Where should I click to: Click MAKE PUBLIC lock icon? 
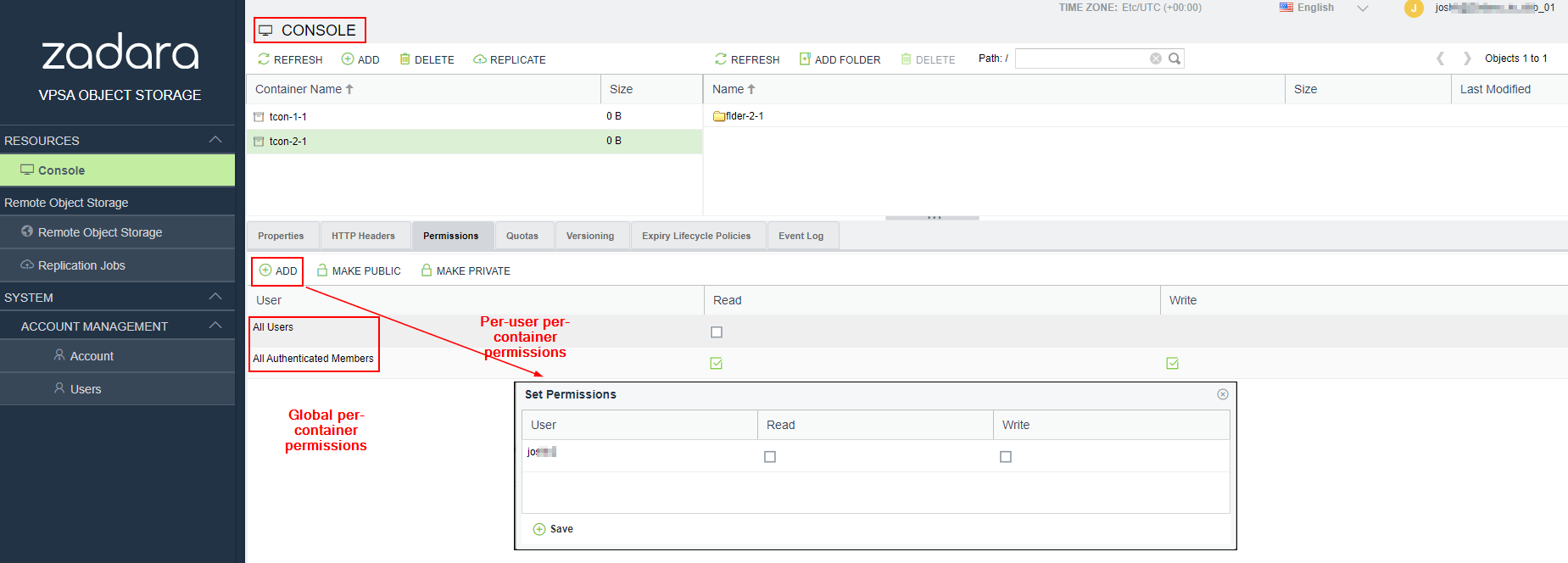tap(322, 270)
